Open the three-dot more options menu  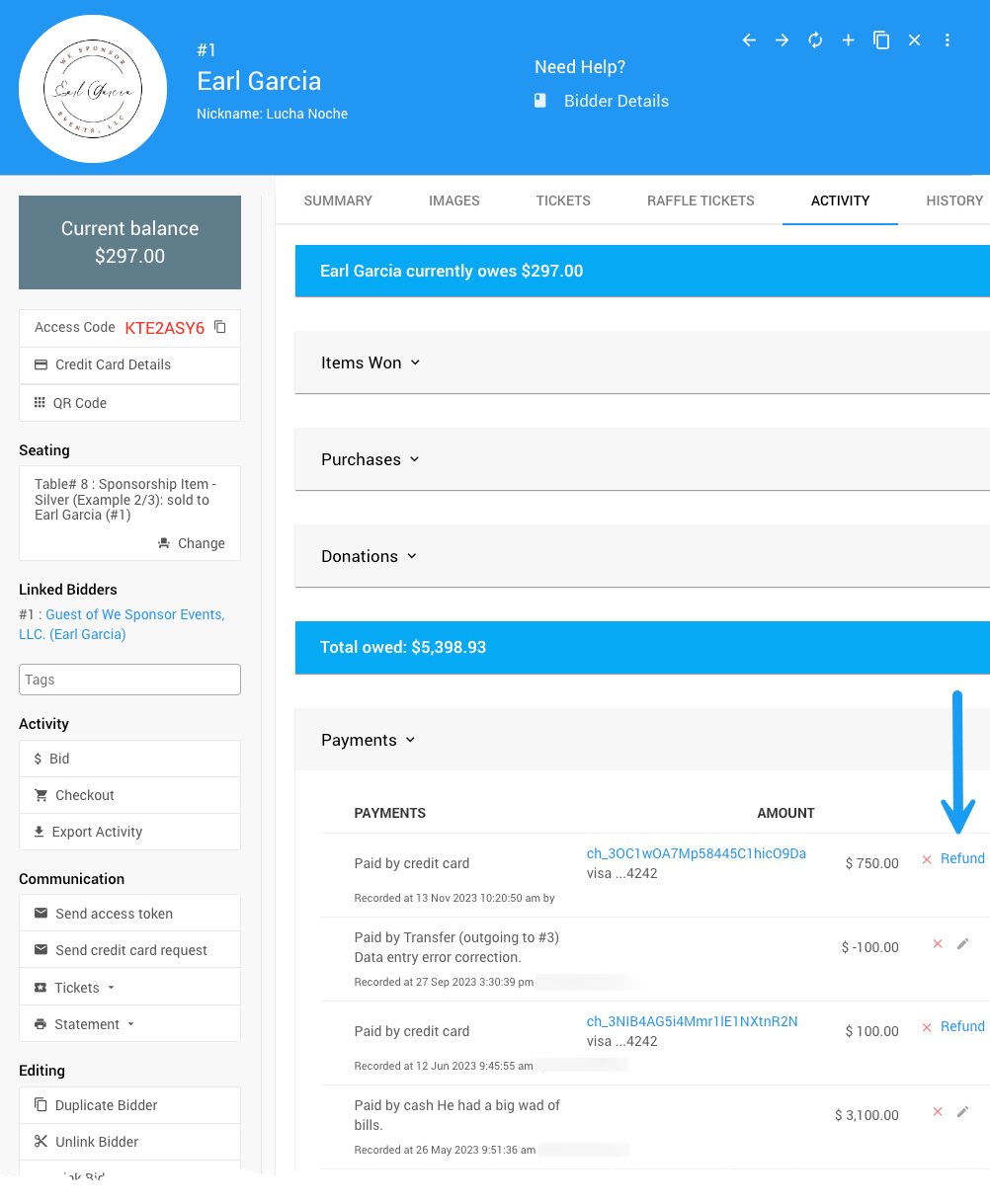(x=948, y=40)
